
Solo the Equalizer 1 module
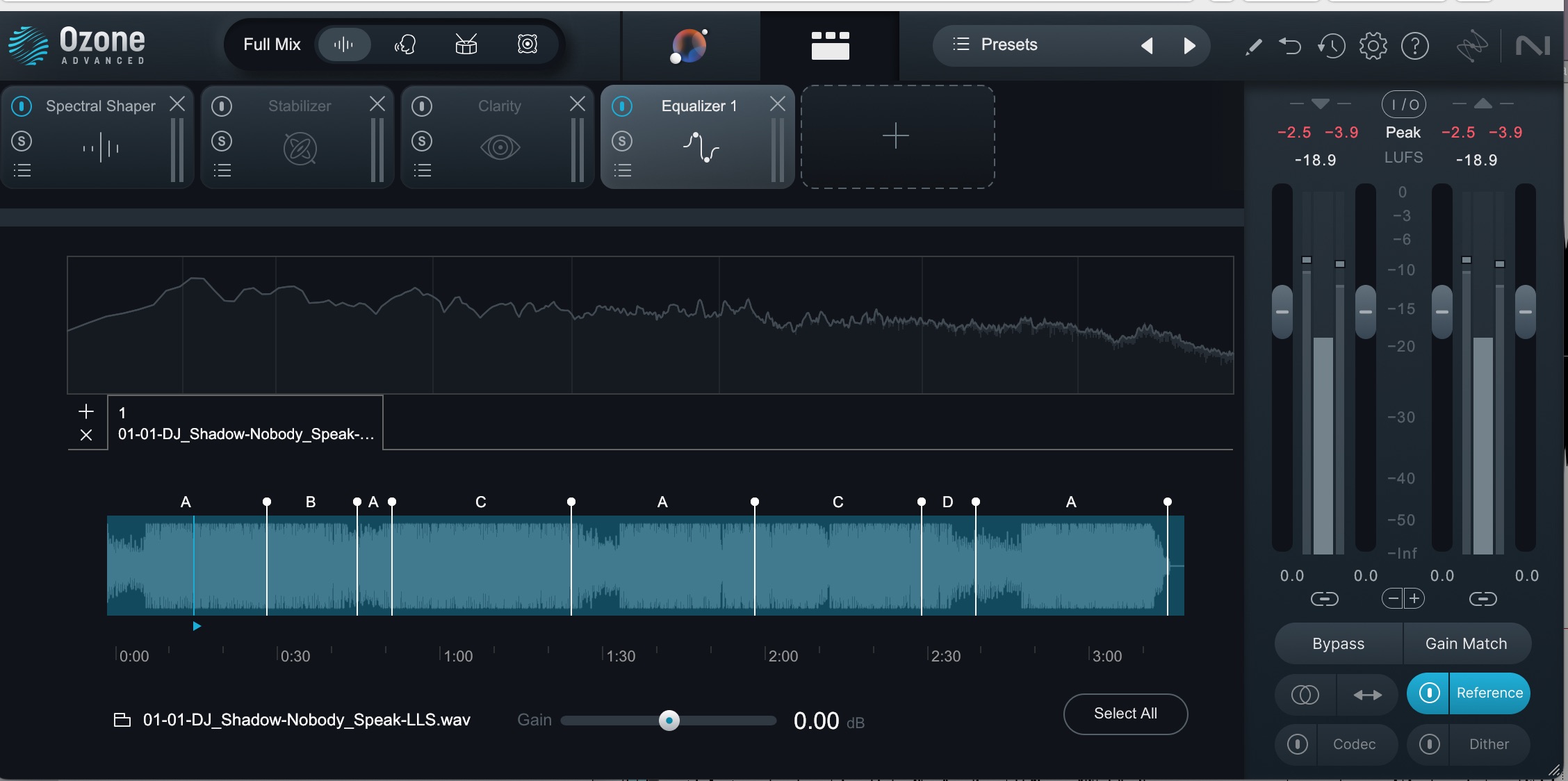point(622,141)
